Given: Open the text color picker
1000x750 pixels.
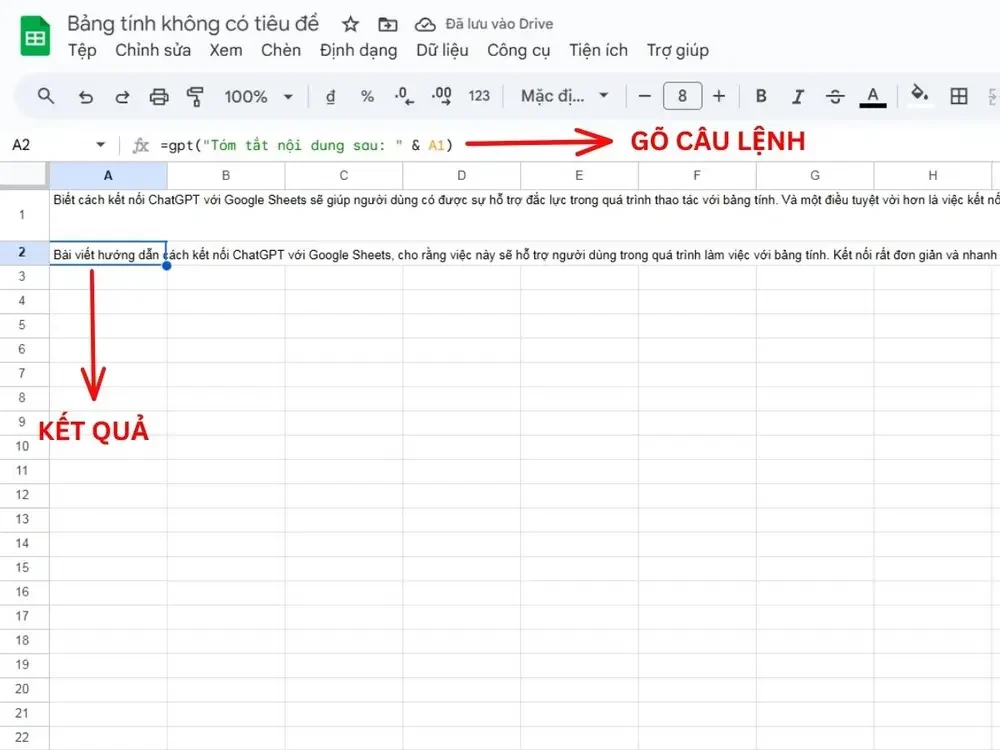Looking at the screenshot, I should pyautogui.click(x=872, y=97).
